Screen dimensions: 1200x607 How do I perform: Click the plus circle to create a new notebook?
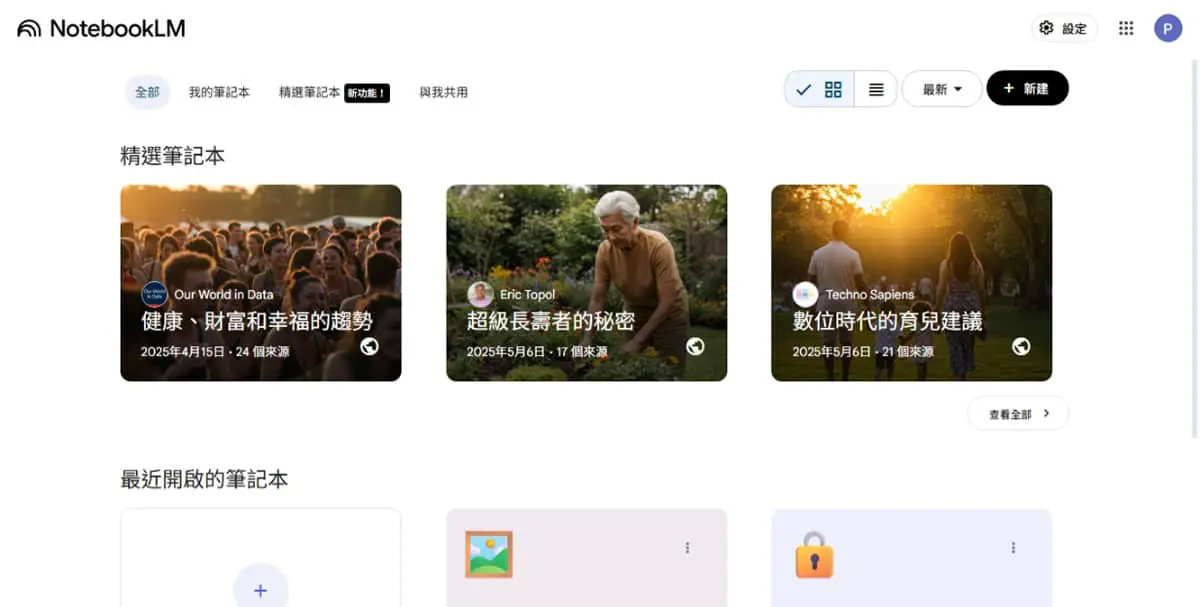coord(260,590)
